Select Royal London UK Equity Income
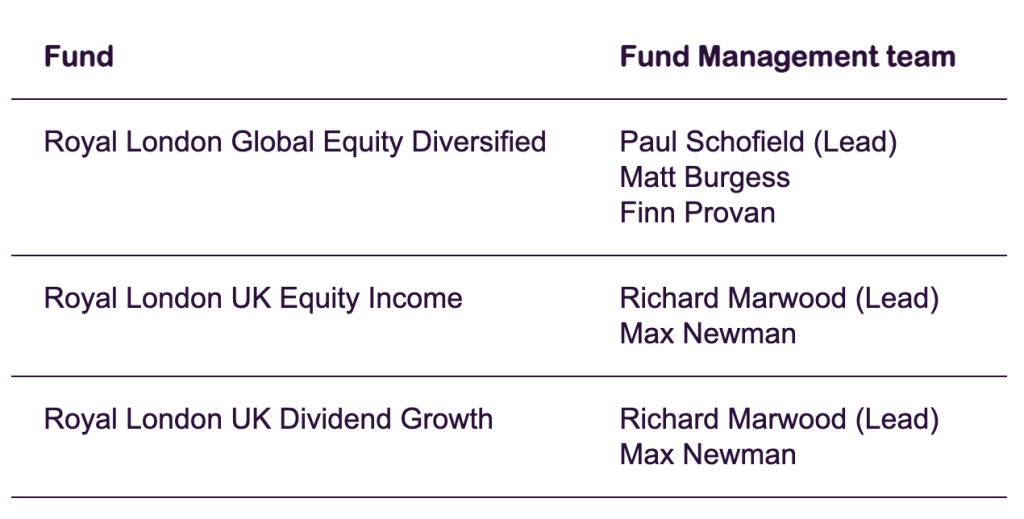Viewport: 1024px width, 519px height. pyautogui.click(x=253, y=299)
